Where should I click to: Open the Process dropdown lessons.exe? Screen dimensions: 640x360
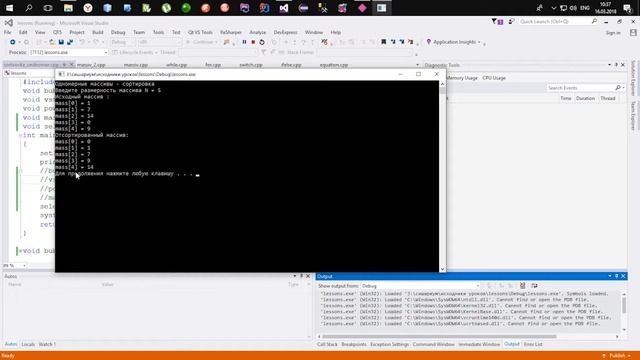(69, 52)
